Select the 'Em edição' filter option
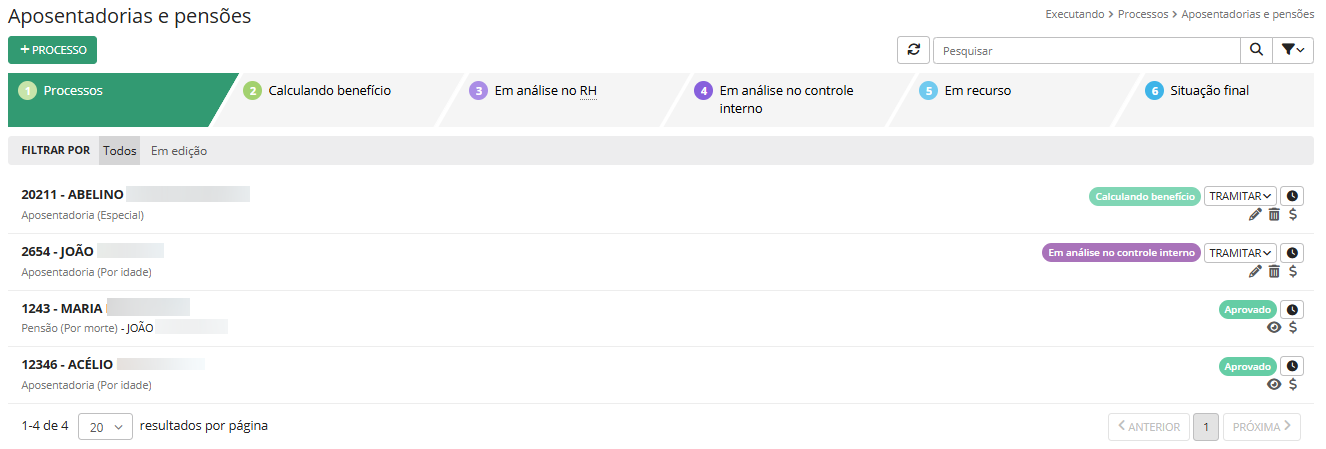The image size is (1326, 449). pos(179,151)
